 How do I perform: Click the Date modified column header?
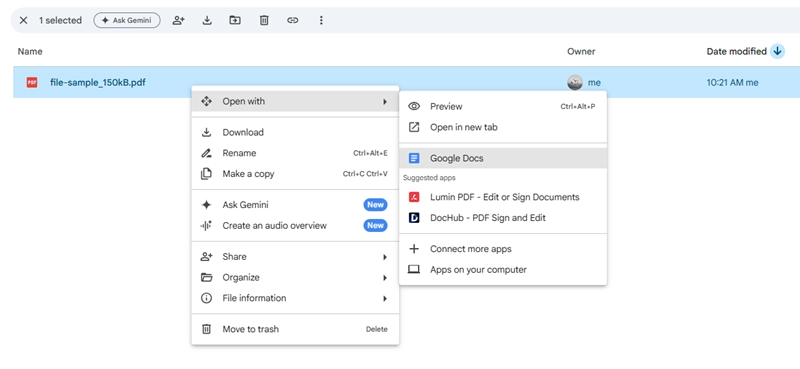[736, 52]
